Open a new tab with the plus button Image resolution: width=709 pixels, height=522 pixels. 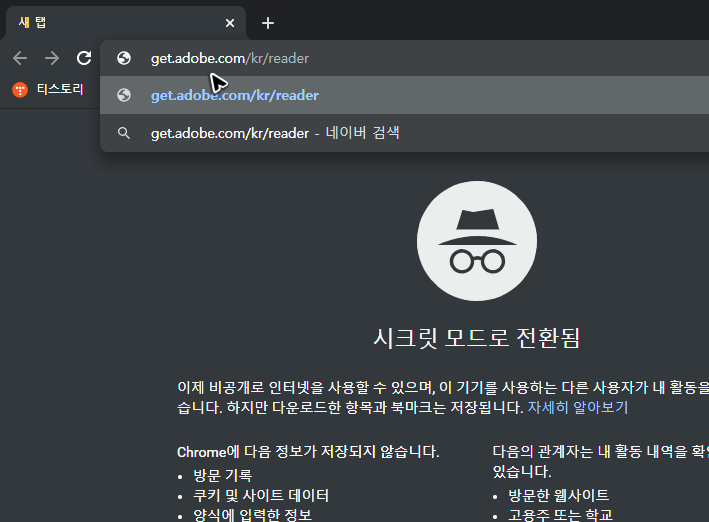(268, 23)
